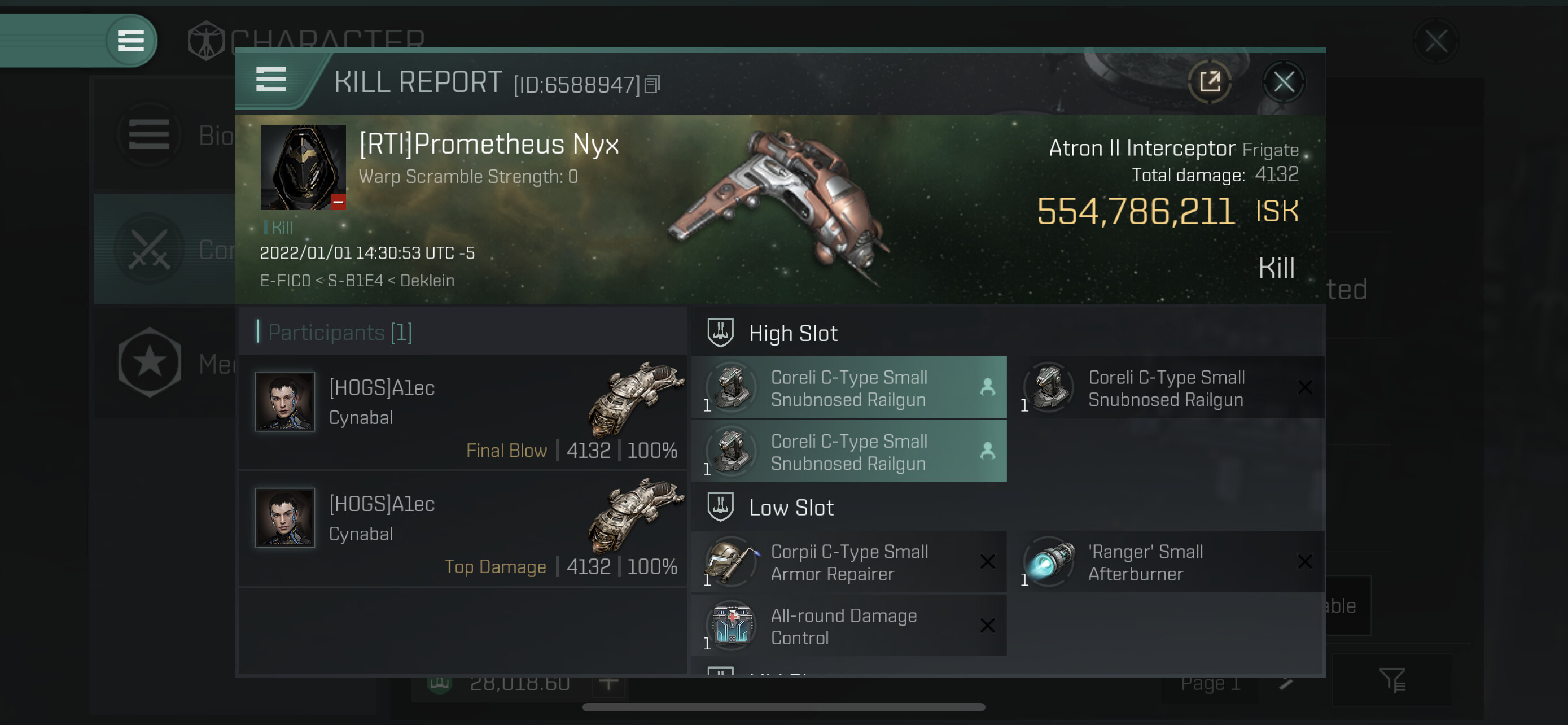The height and width of the screenshot is (725, 1568).
Task: Close the Kill Report window
Action: [x=1283, y=81]
